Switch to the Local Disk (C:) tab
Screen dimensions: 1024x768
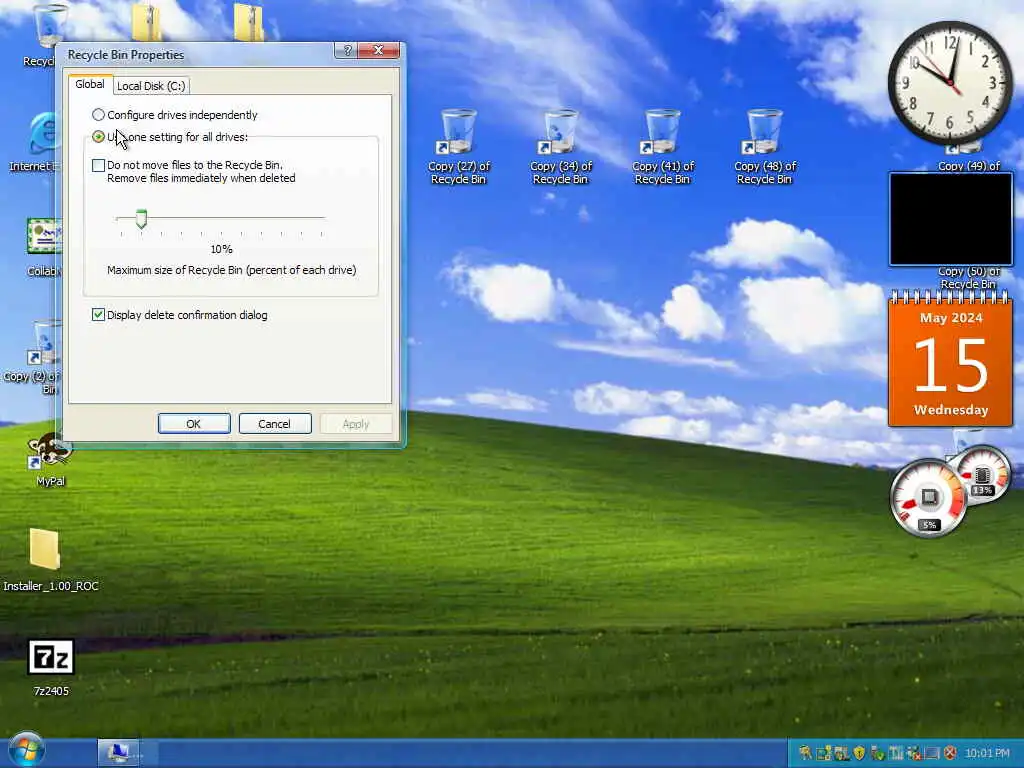point(151,86)
